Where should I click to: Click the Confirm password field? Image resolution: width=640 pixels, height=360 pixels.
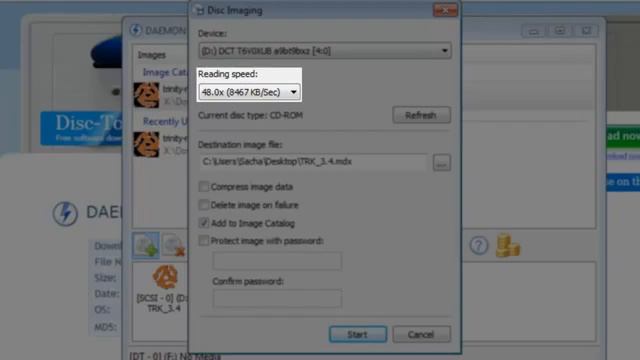[277, 299]
